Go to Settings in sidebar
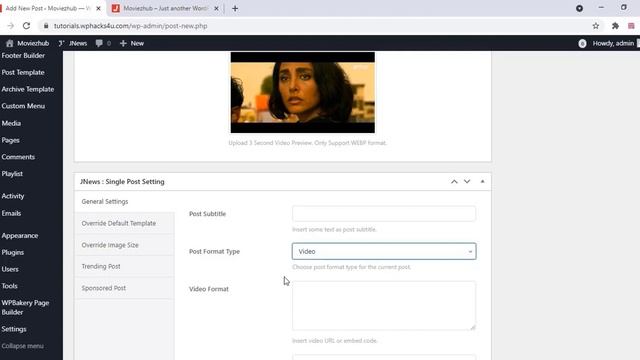The image size is (640, 360). (x=14, y=329)
